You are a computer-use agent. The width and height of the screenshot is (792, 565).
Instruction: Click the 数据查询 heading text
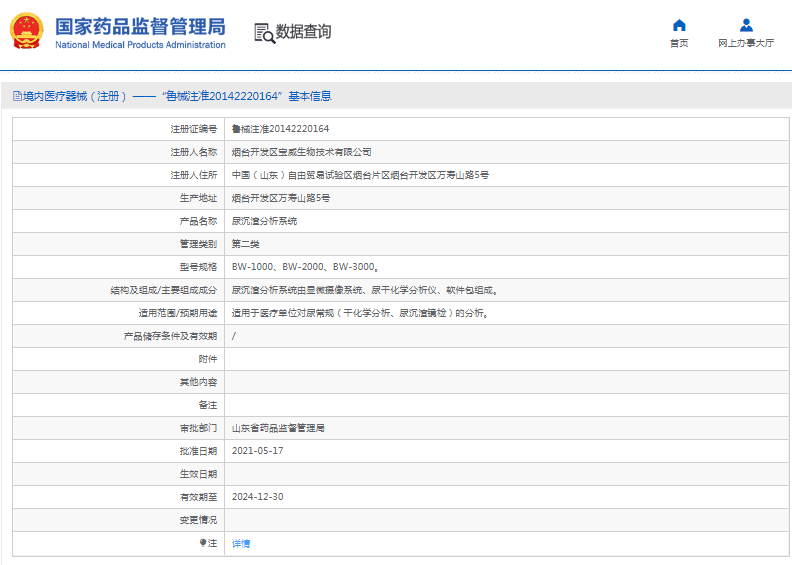pos(303,32)
